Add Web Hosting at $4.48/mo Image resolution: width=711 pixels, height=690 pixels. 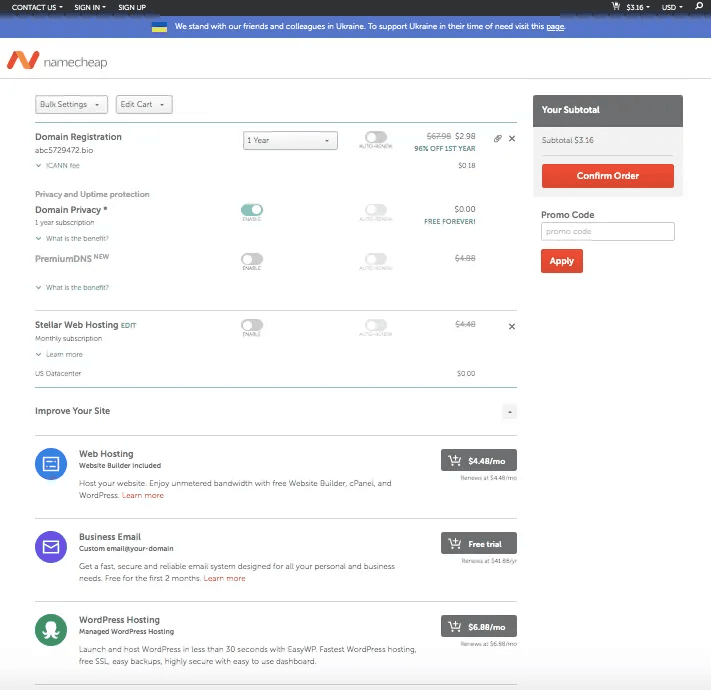479,461
